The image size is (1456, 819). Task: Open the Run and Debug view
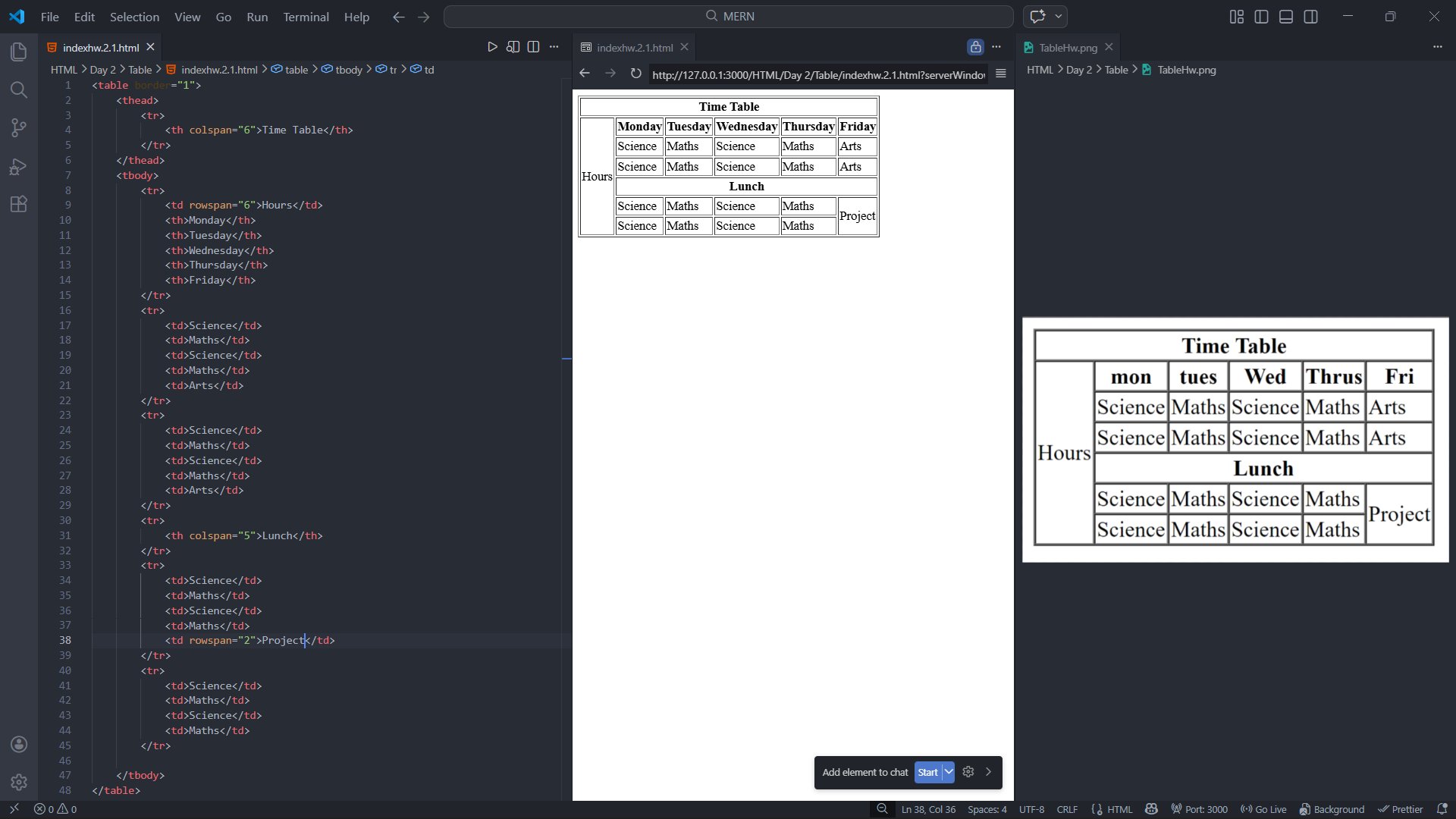(x=19, y=166)
